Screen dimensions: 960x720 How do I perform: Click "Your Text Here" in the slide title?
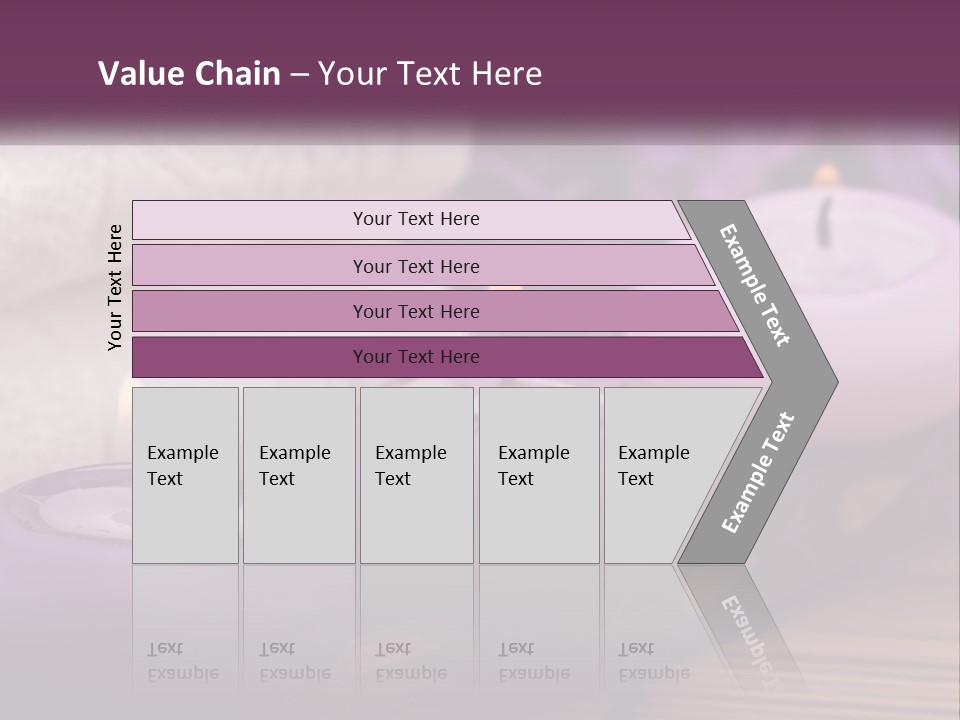pos(429,74)
